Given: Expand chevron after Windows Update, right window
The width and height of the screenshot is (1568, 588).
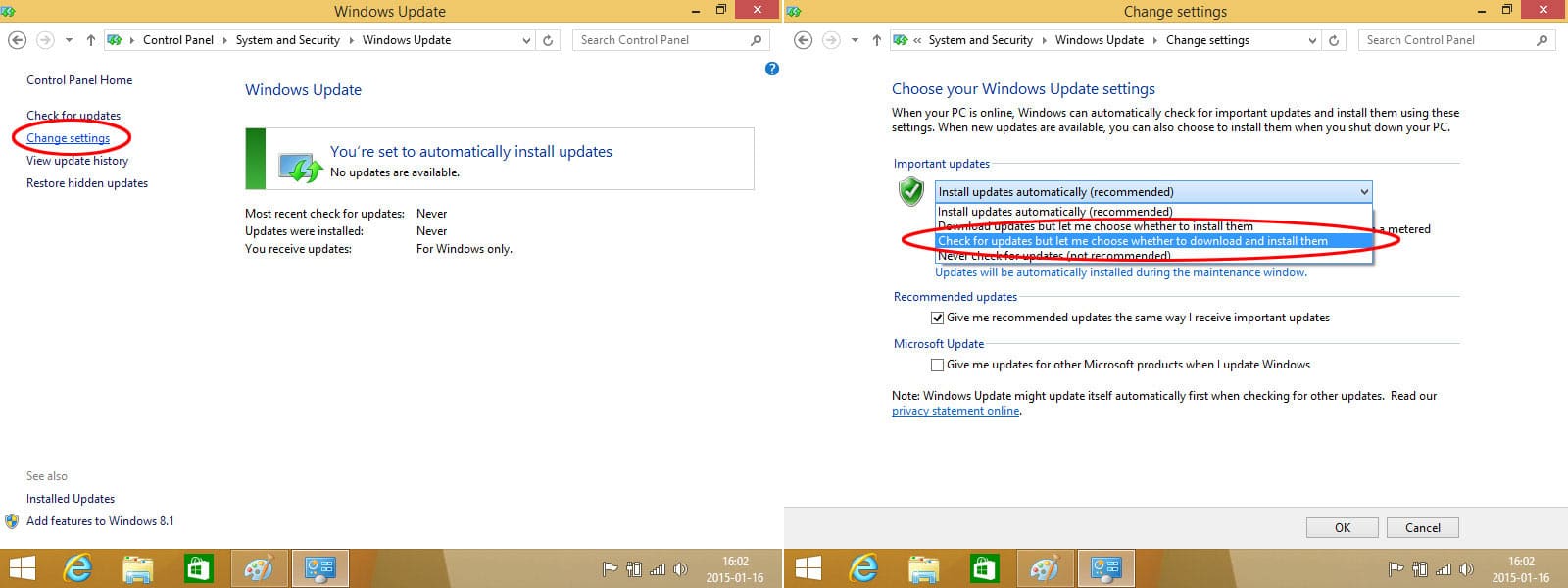Looking at the screenshot, I should [x=1154, y=40].
